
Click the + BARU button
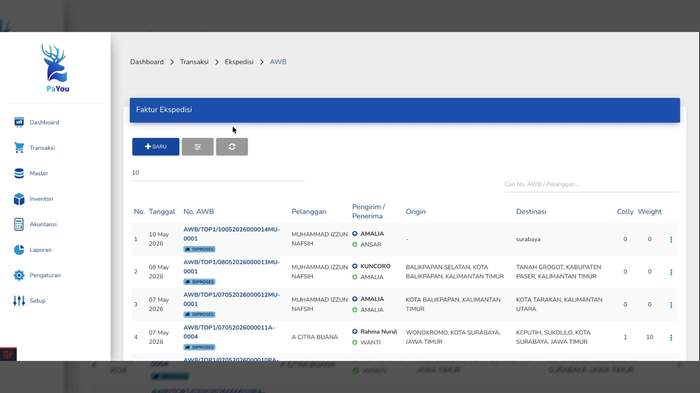155,146
